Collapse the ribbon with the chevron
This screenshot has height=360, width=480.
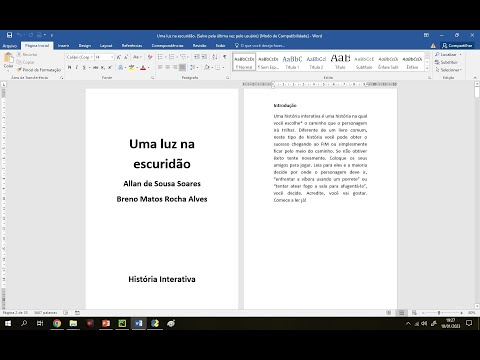tap(475, 77)
